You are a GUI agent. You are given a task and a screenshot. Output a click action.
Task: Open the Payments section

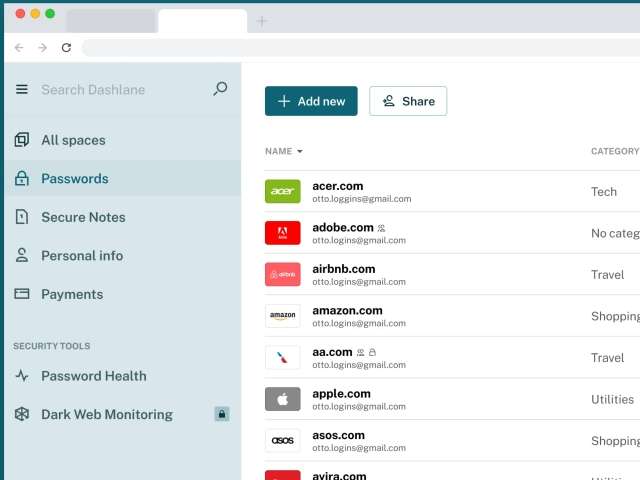pyautogui.click(x=122, y=294)
